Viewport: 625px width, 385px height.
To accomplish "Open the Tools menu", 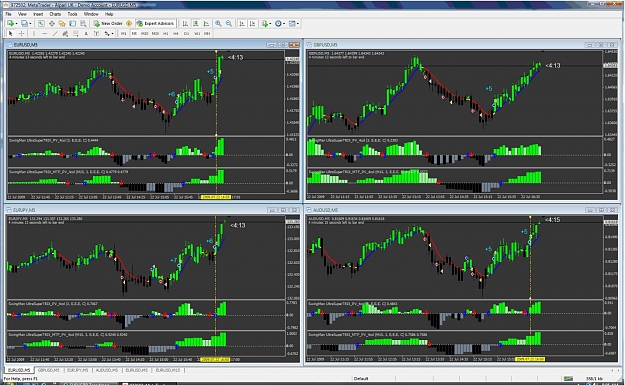I will 72,14.
